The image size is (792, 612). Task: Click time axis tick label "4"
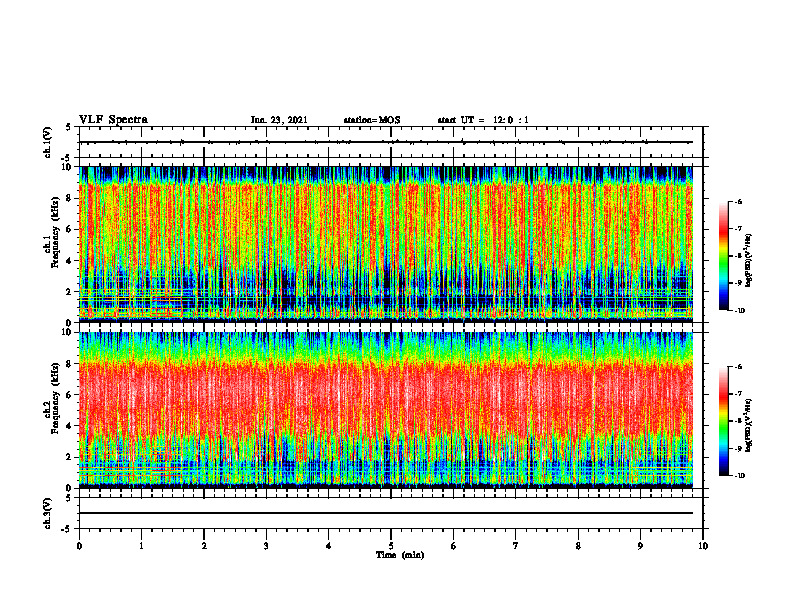tap(329, 546)
